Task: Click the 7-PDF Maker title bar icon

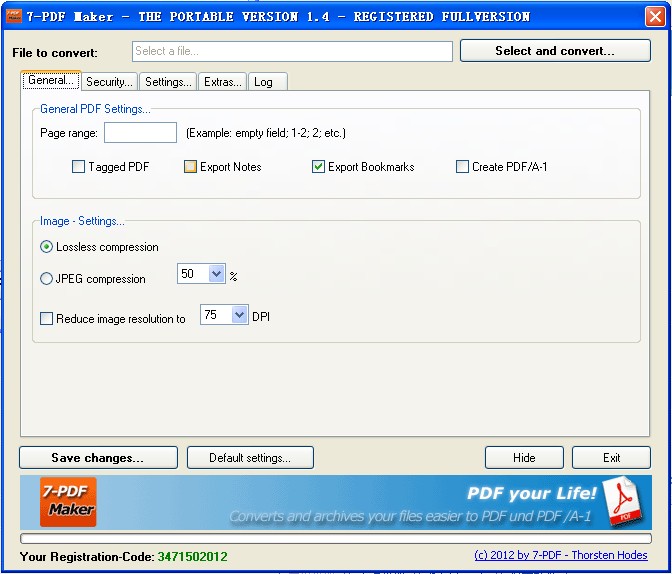Action: [14, 16]
